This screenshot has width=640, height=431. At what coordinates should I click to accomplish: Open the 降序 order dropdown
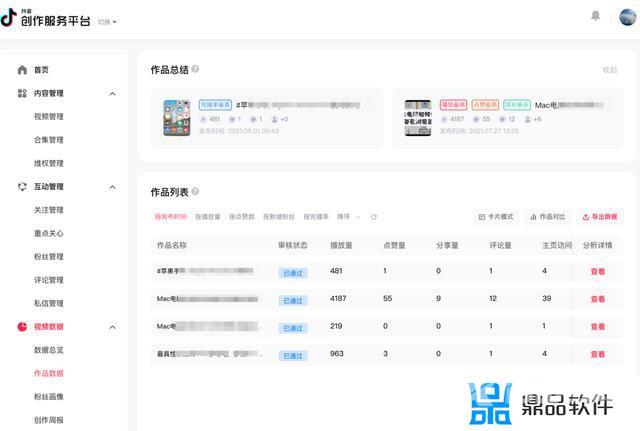tap(348, 217)
